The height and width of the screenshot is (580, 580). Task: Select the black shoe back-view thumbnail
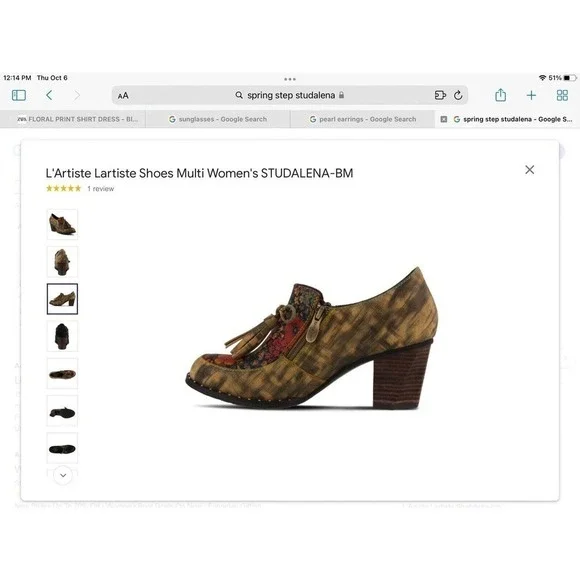point(62,336)
